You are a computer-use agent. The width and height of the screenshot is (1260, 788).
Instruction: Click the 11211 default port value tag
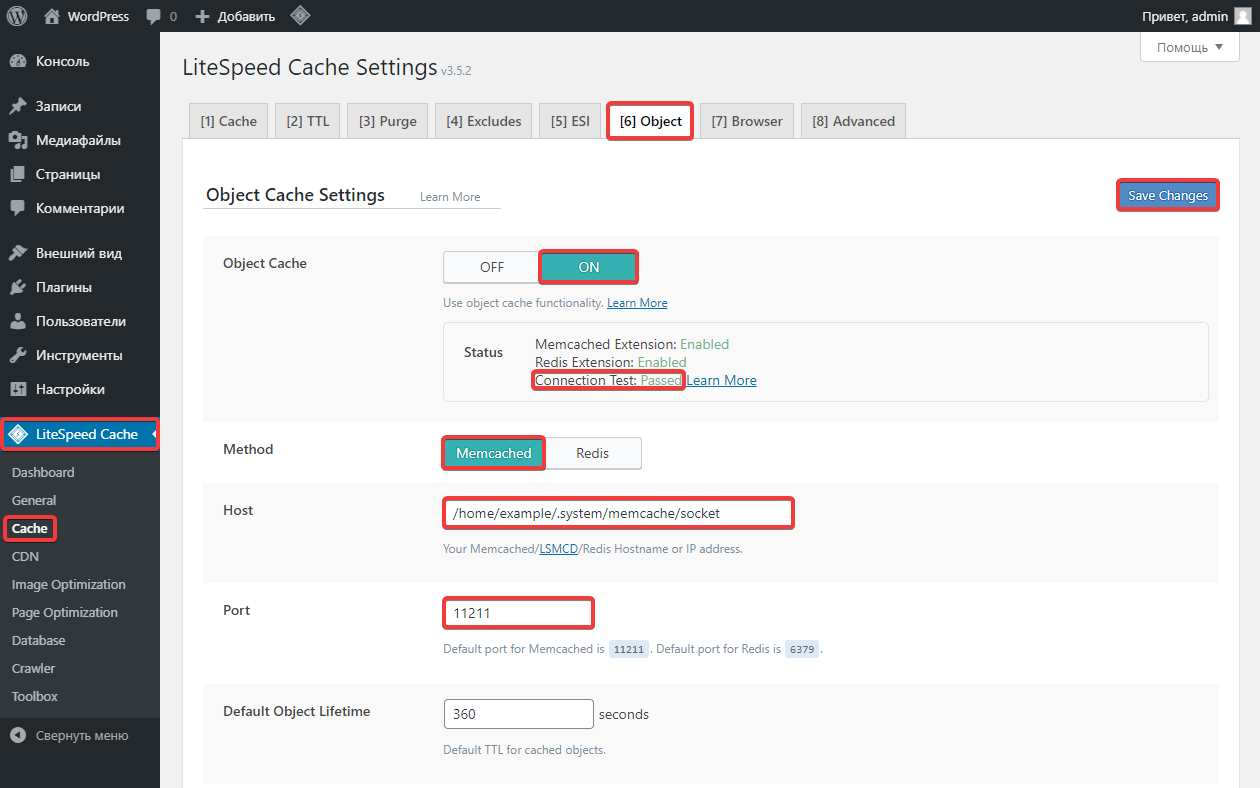point(629,649)
